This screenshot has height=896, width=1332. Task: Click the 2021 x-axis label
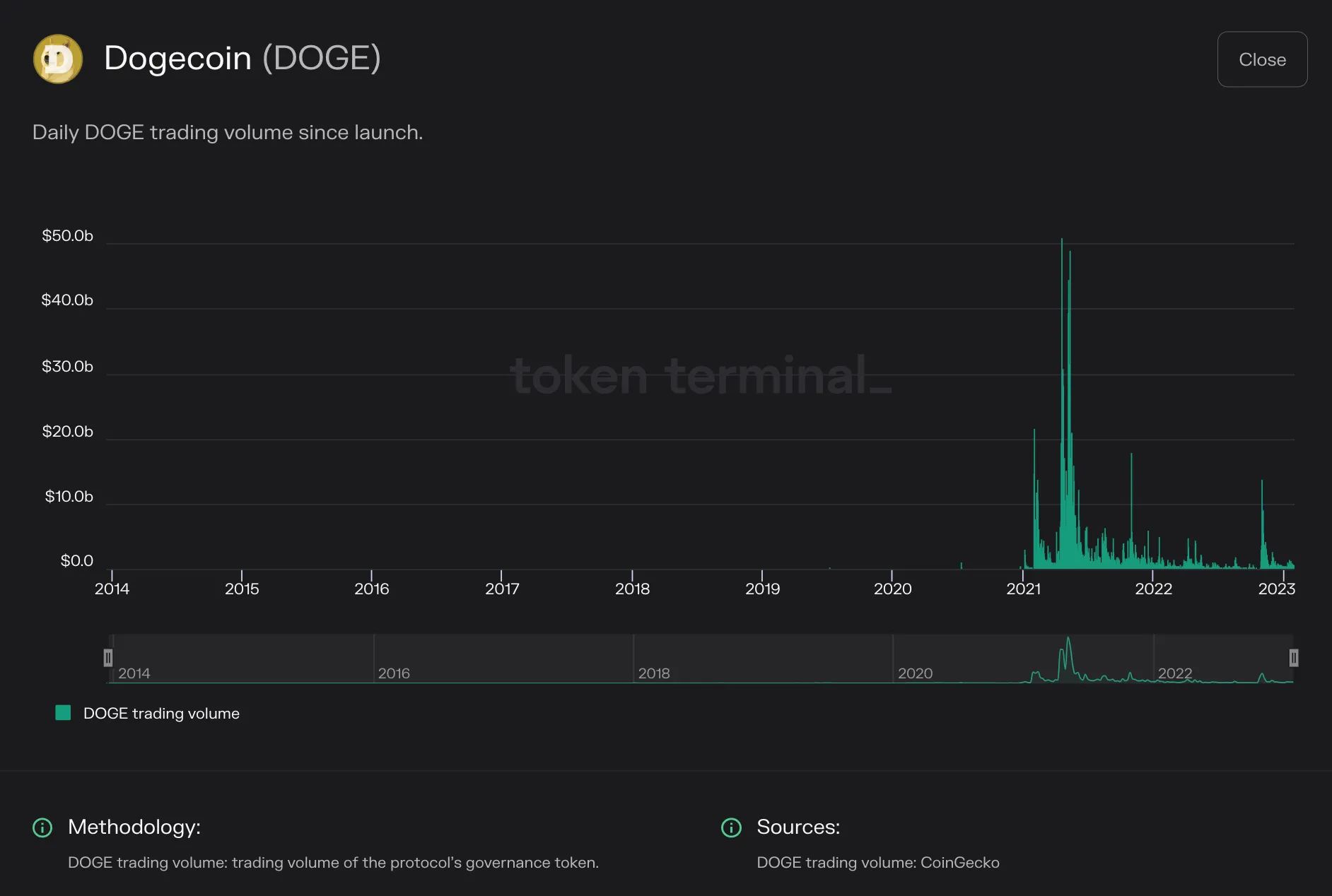pos(1023,589)
